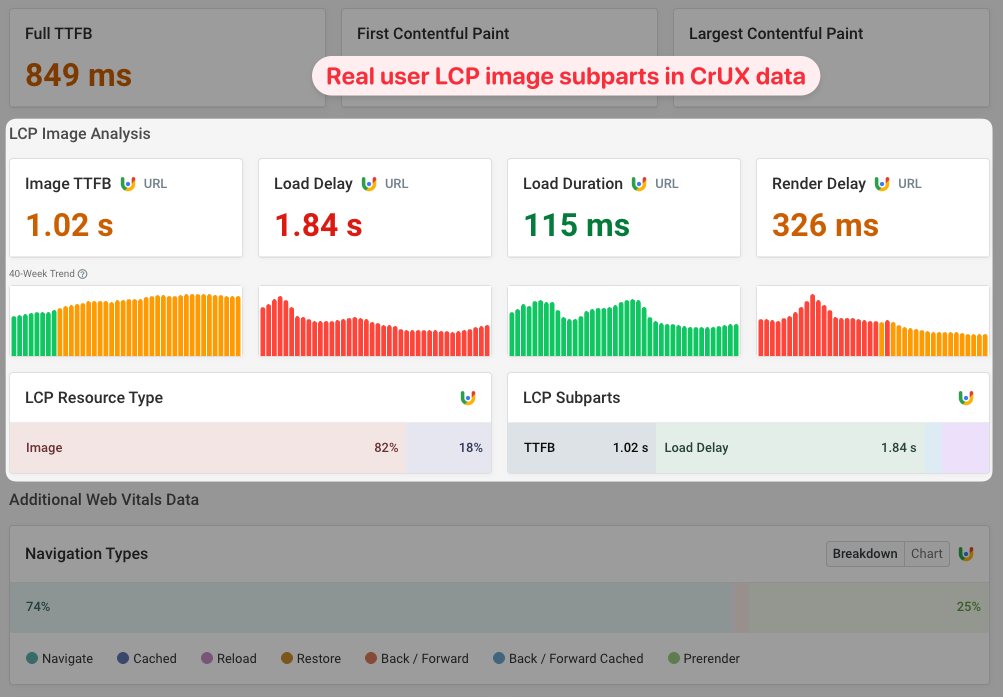The image size is (1003, 697).
Task: Click the Chrome icon in LCP Subparts header
Action: coord(966,397)
